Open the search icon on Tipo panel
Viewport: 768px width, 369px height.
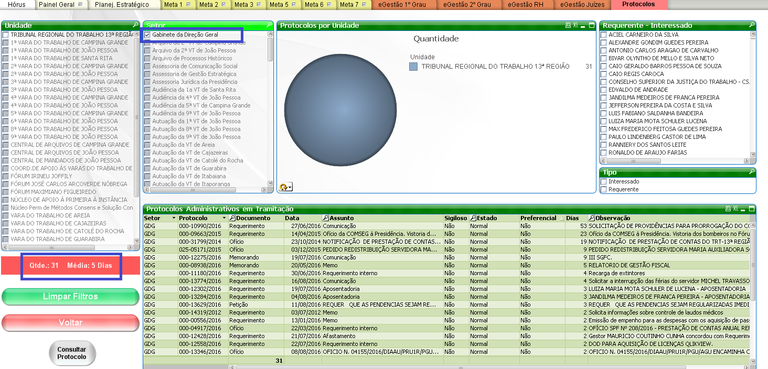[x=751, y=172]
